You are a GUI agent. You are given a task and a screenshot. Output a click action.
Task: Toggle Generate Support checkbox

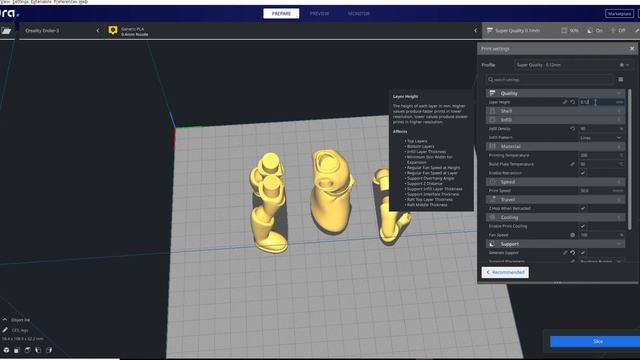(x=583, y=253)
